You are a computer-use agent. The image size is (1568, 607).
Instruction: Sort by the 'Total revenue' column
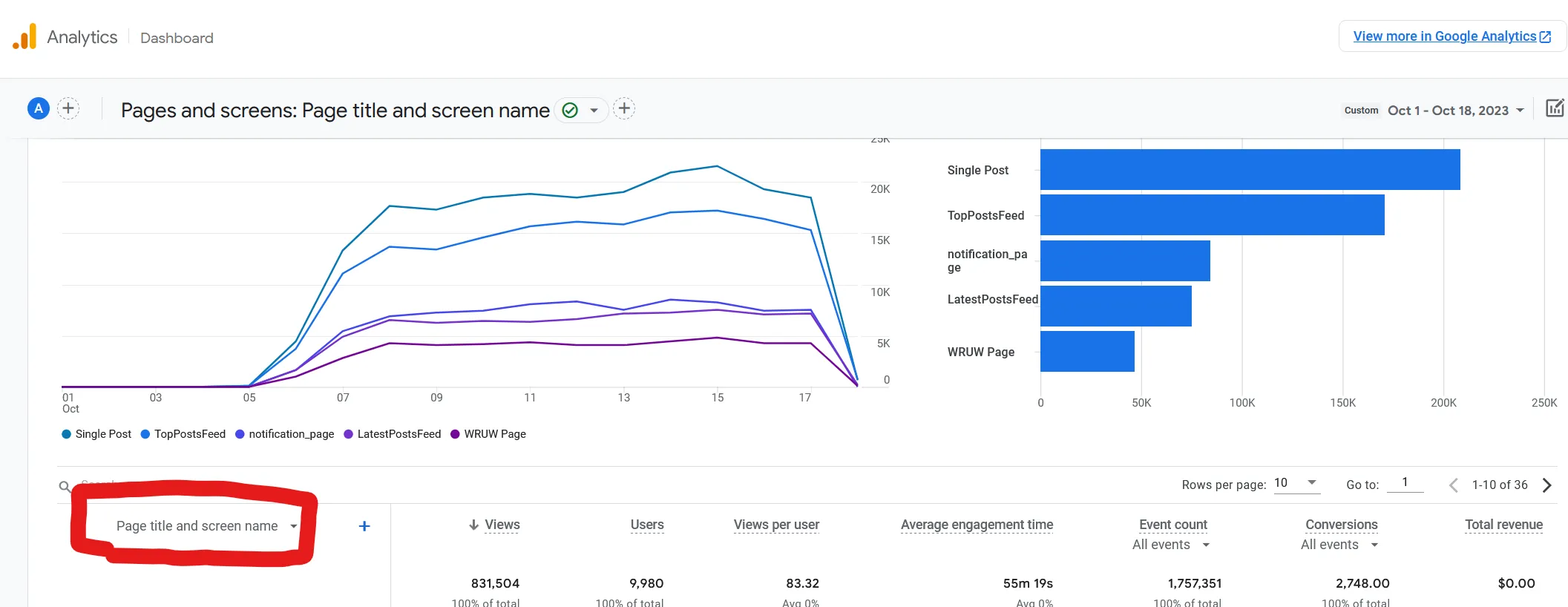(1503, 525)
